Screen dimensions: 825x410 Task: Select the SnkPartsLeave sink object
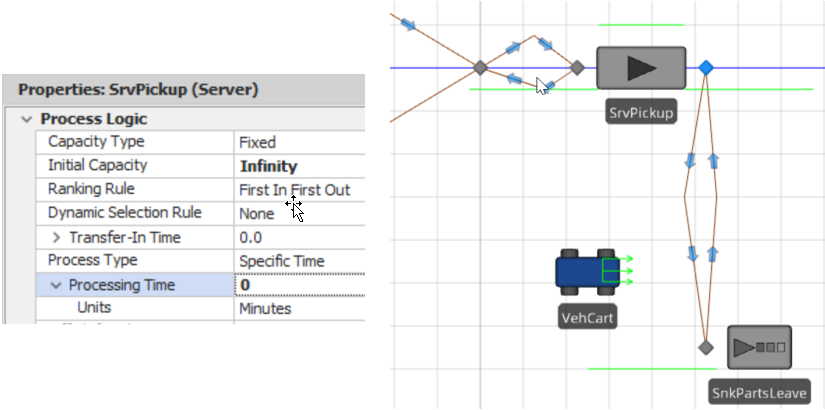(x=759, y=347)
